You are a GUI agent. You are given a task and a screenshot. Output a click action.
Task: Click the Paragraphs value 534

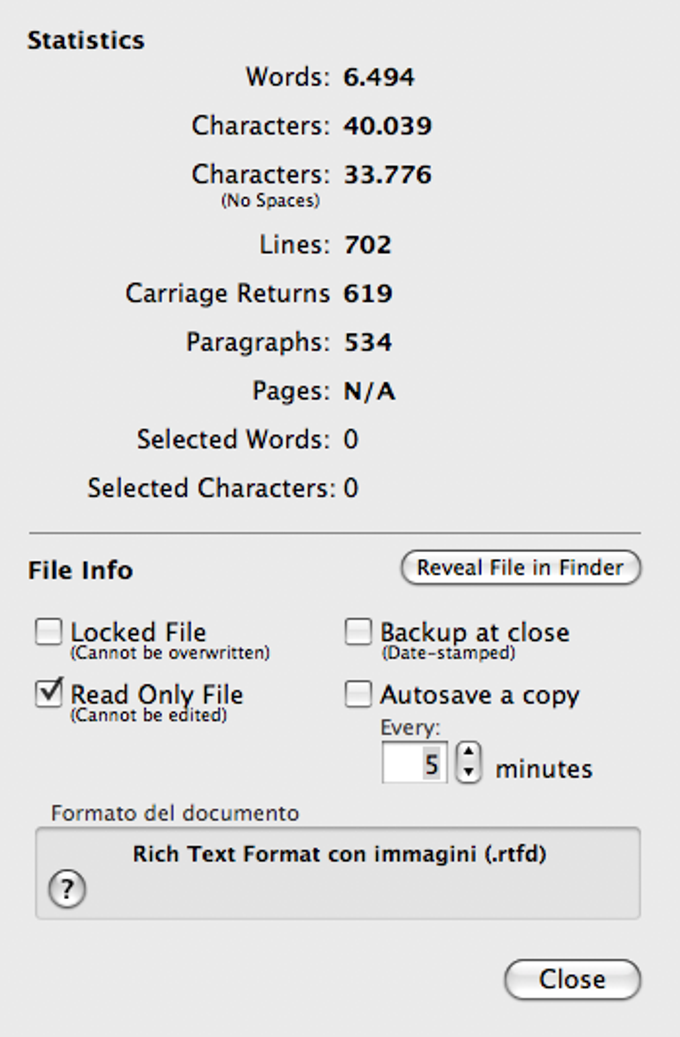click(x=367, y=343)
